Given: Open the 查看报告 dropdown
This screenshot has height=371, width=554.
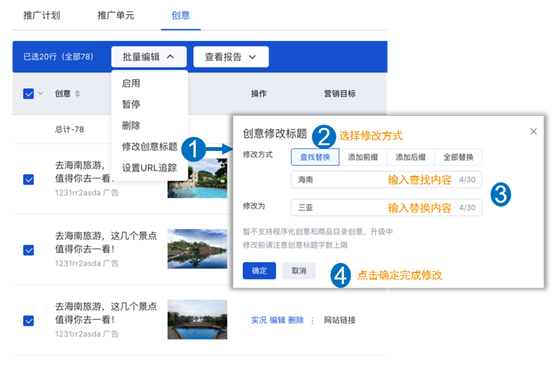Looking at the screenshot, I should pos(231,57).
